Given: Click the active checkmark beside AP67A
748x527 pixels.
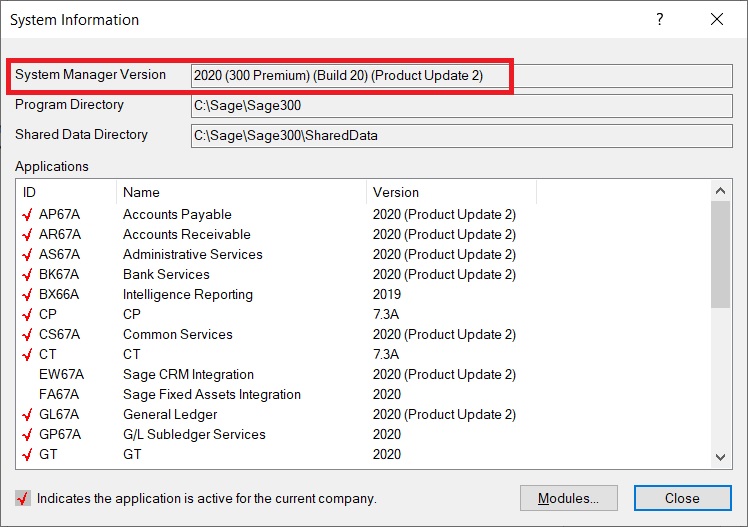Looking at the screenshot, I should (x=27, y=215).
